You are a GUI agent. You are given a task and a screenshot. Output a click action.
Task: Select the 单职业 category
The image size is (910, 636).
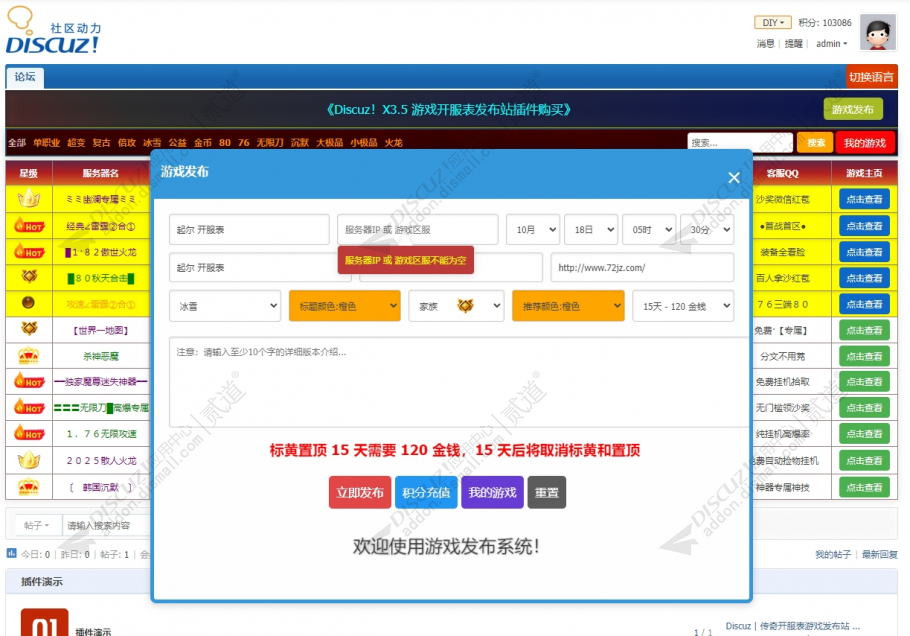point(46,143)
